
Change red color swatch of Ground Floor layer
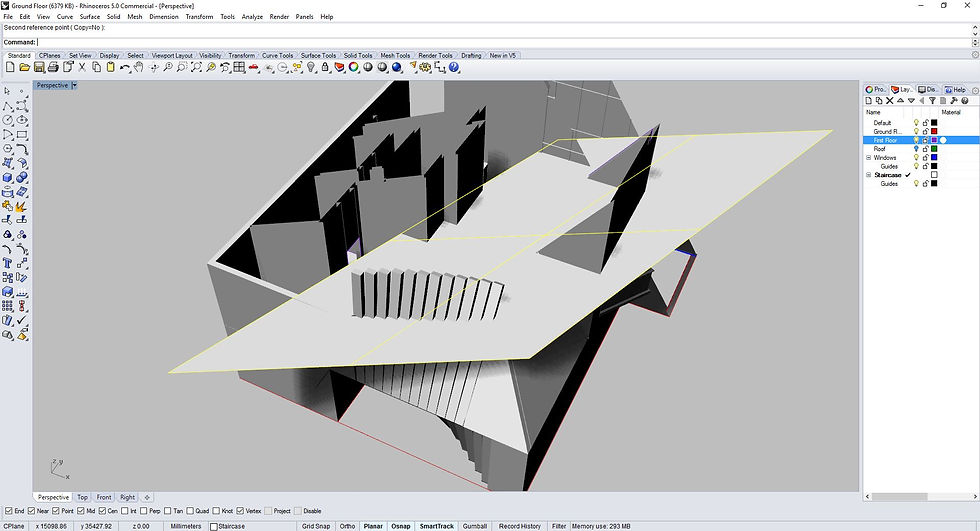click(934, 131)
